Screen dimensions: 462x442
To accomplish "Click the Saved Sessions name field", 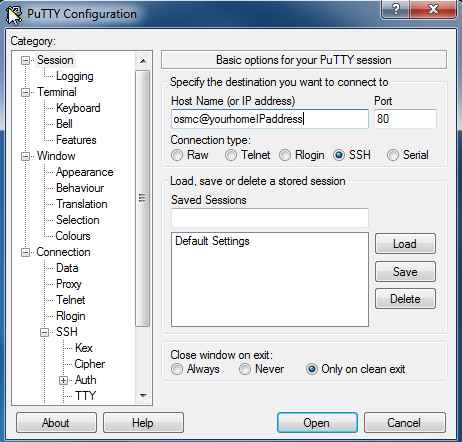I will click(270, 218).
